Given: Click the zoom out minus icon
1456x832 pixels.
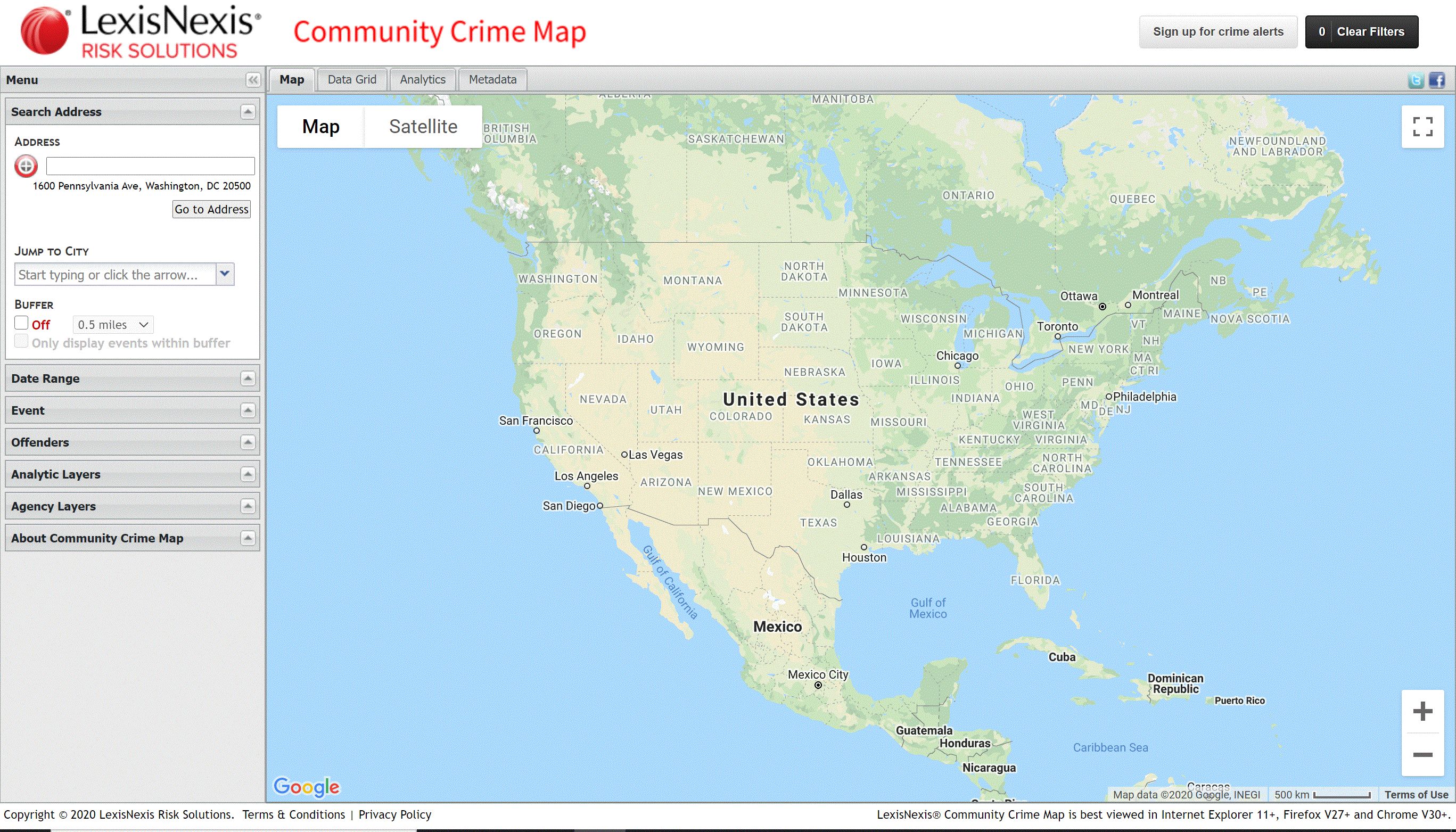Looking at the screenshot, I should [x=1423, y=753].
